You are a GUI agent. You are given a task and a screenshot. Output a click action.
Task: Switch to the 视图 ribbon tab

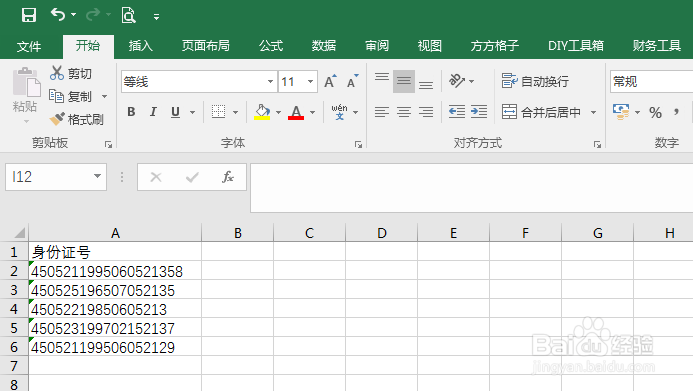point(430,46)
